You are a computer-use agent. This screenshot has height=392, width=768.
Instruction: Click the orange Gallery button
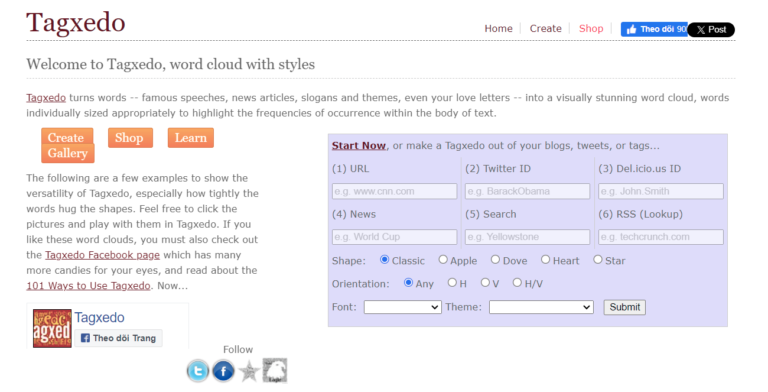(68, 153)
